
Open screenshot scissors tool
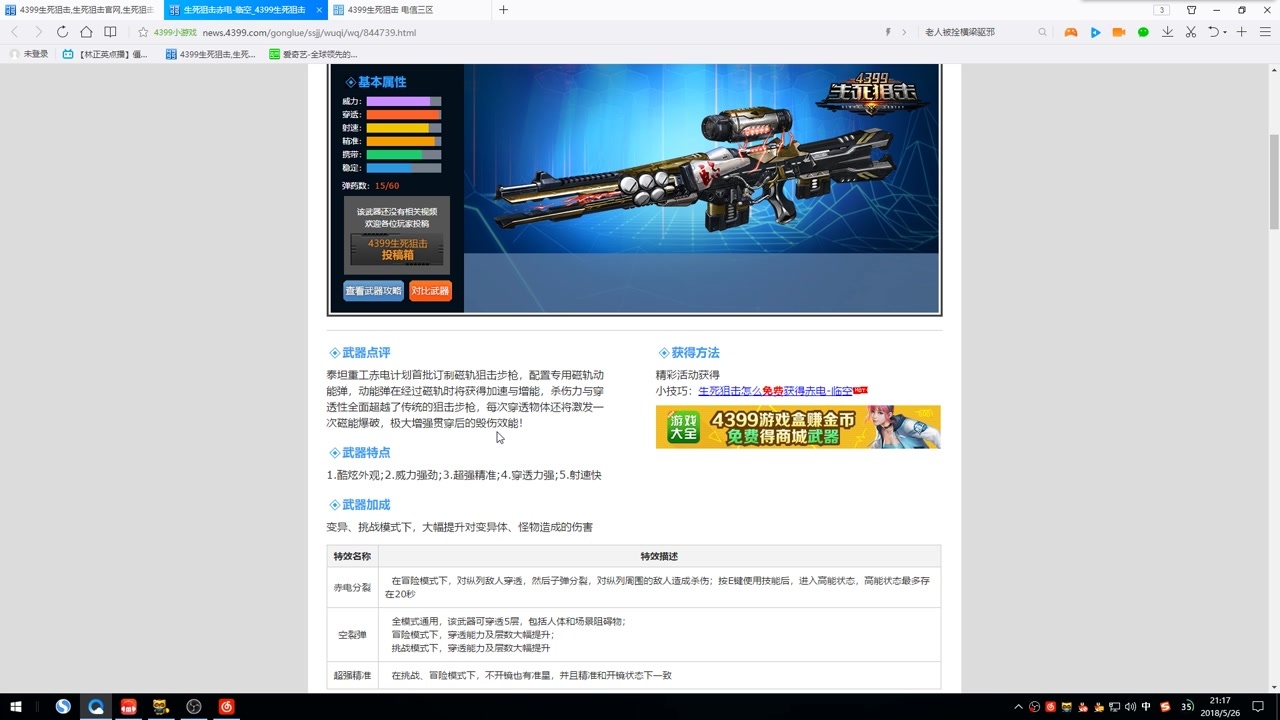coord(1191,32)
